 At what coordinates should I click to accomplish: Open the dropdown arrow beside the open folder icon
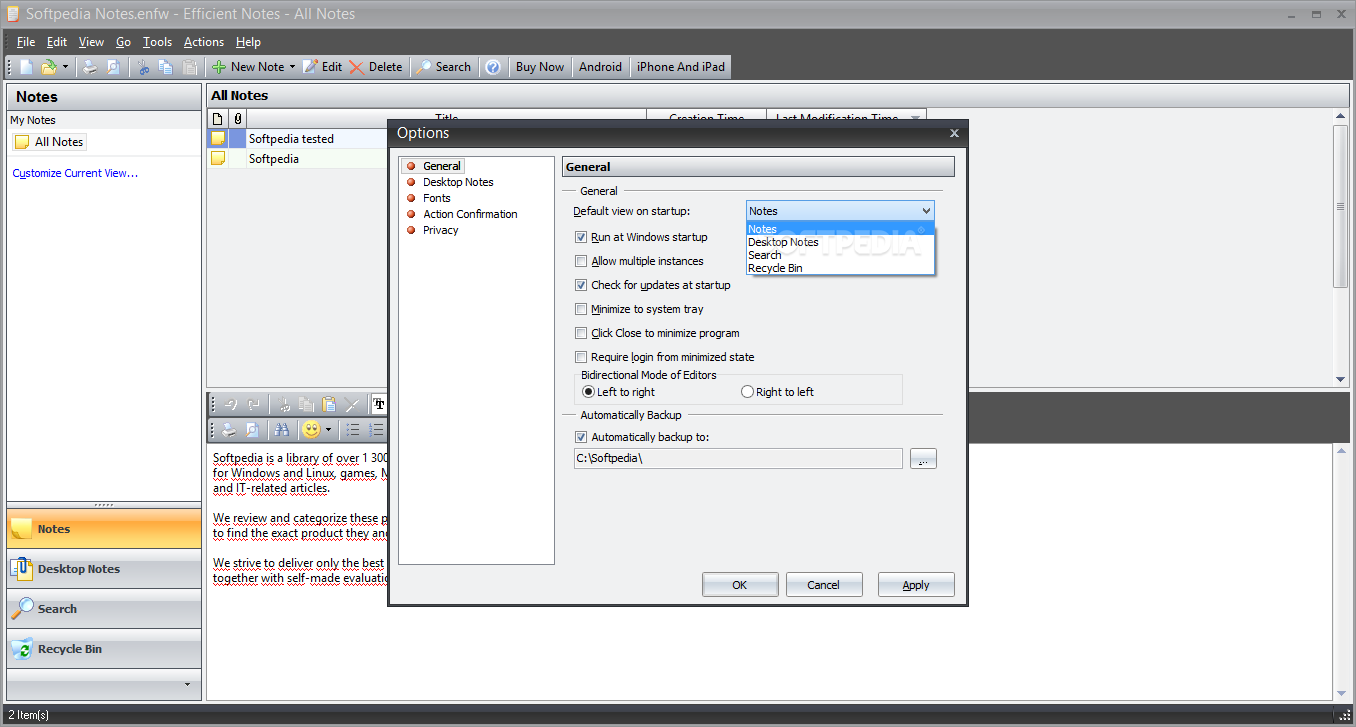coord(66,67)
